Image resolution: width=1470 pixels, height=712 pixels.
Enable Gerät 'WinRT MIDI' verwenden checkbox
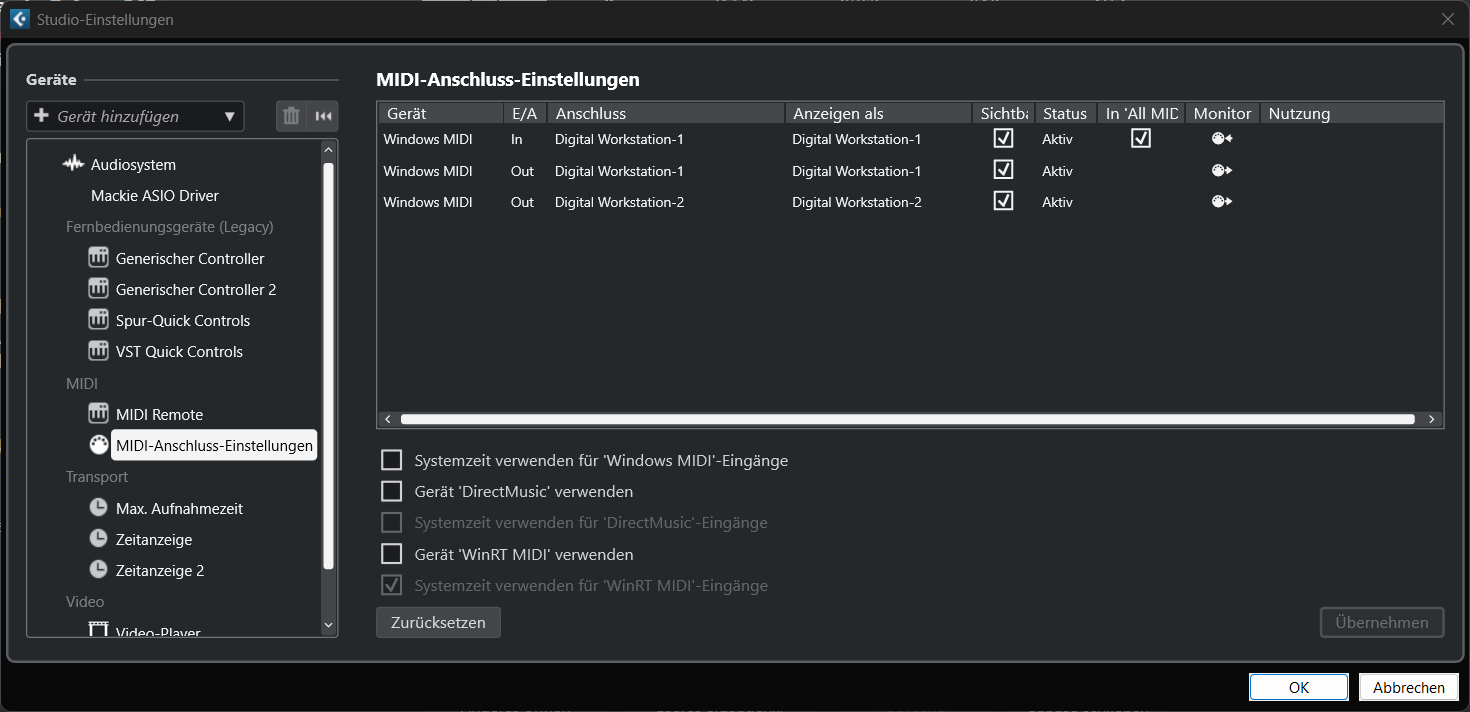click(x=392, y=554)
